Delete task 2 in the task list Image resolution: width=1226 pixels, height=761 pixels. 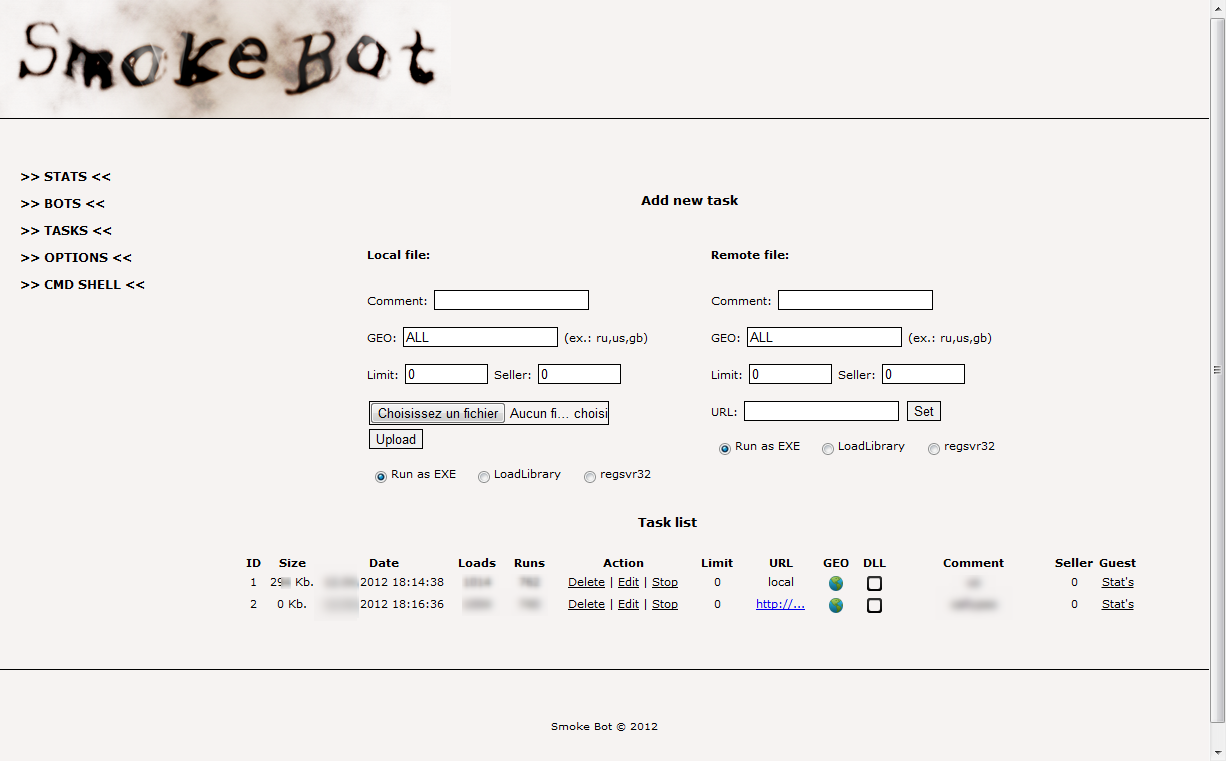click(586, 604)
